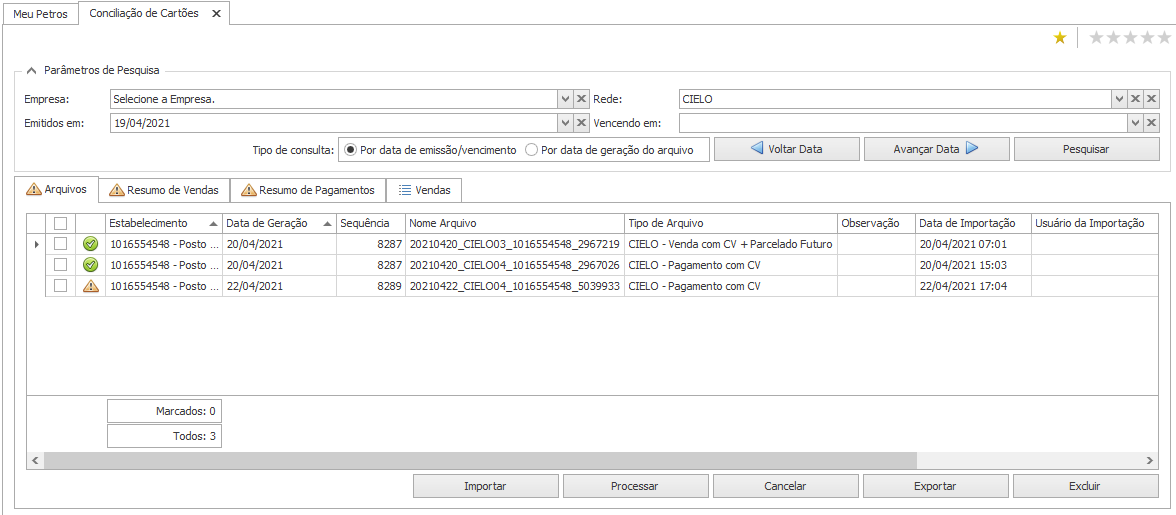The image size is (1176, 515).
Task: Sort by the Nome Arquivo column header
Action: [x=514, y=223]
